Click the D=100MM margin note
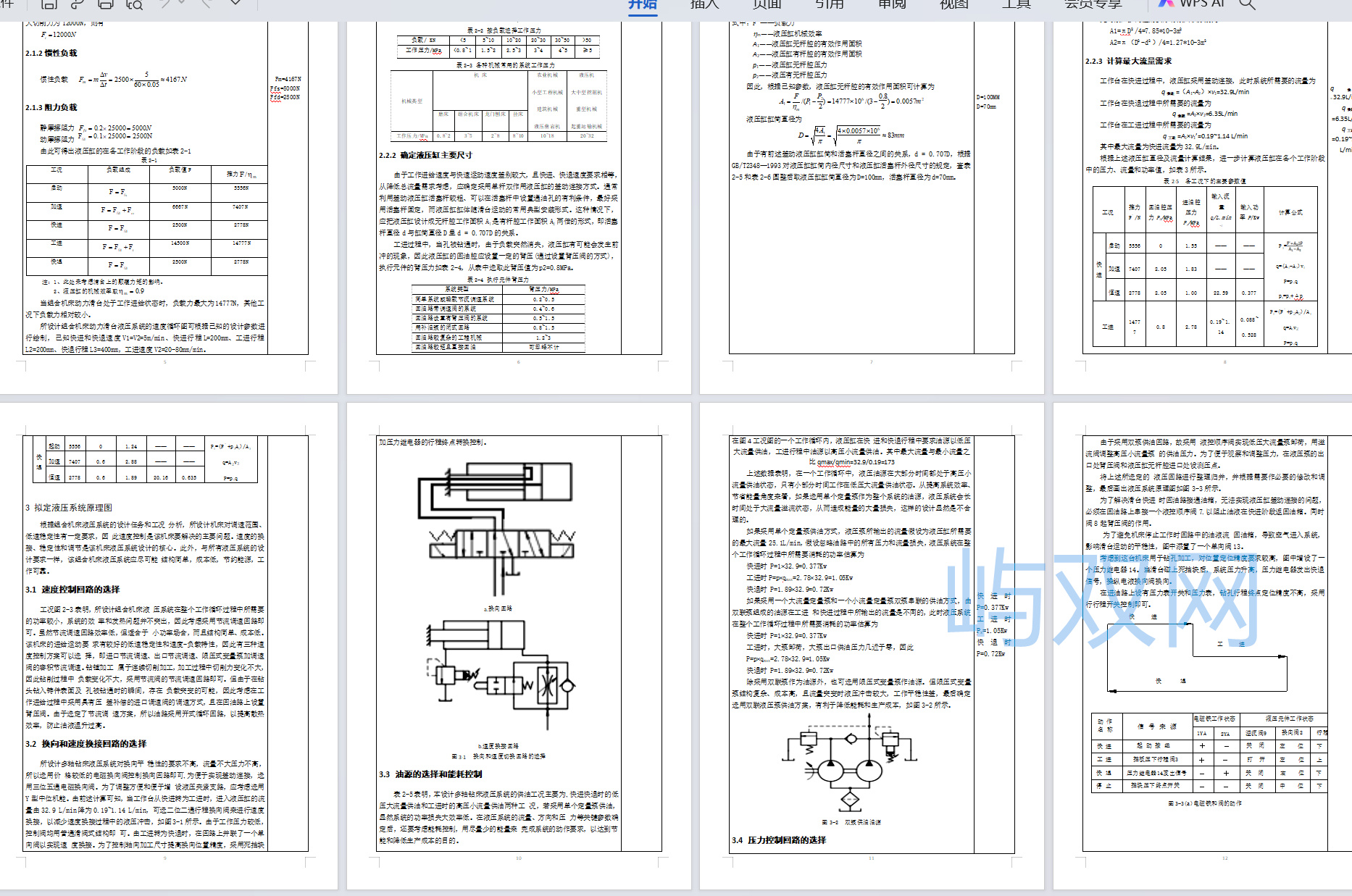 click(x=988, y=97)
